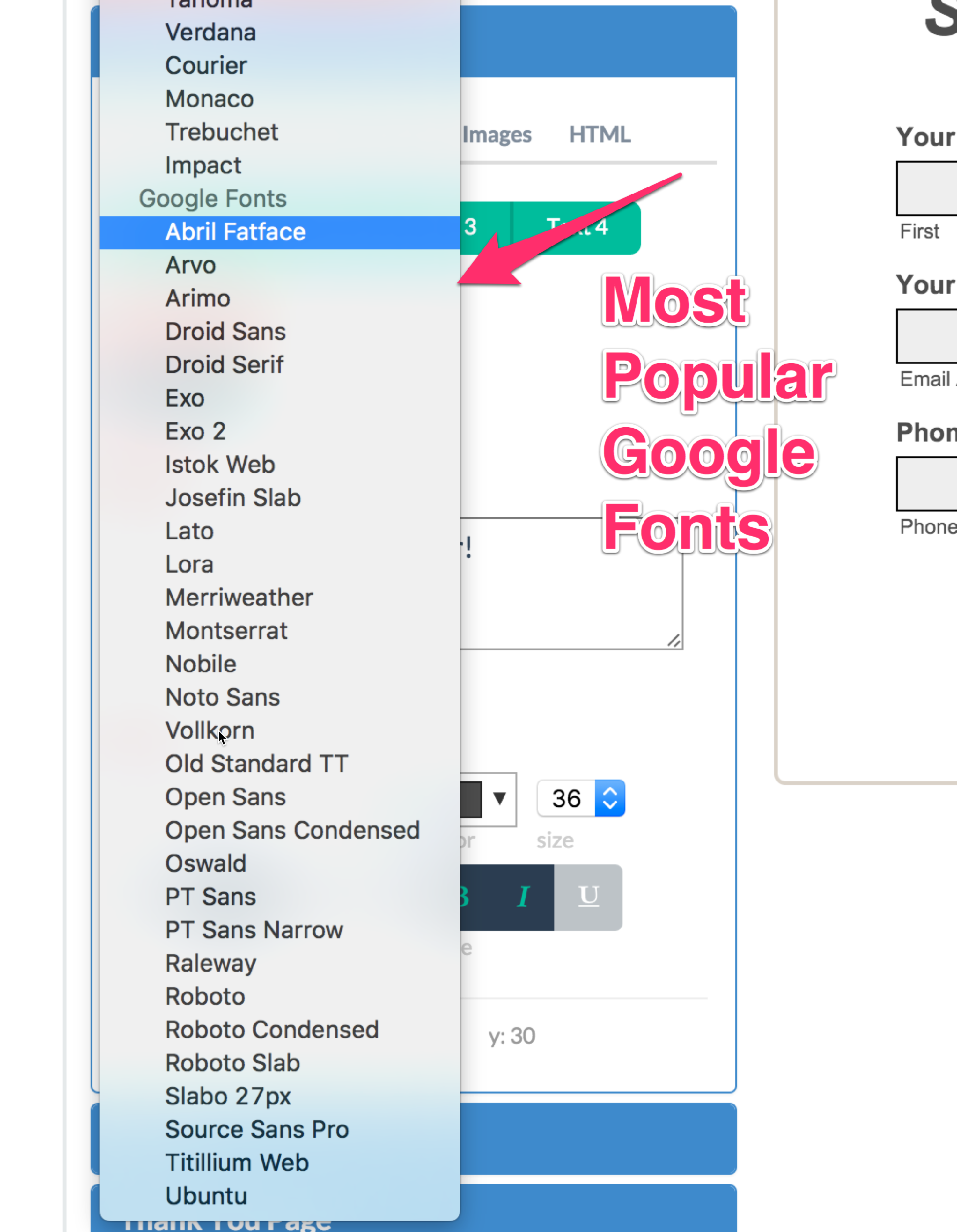Switch to the Images tab
The width and height of the screenshot is (957, 1232).
tap(497, 135)
